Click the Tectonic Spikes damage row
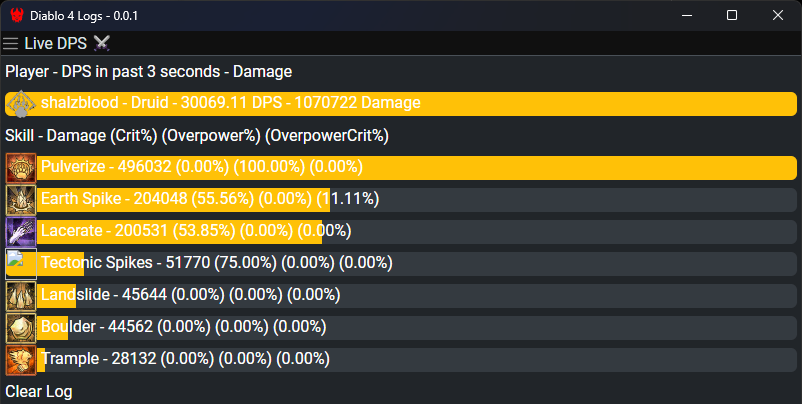The width and height of the screenshot is (802, 404). pos(401,264)
